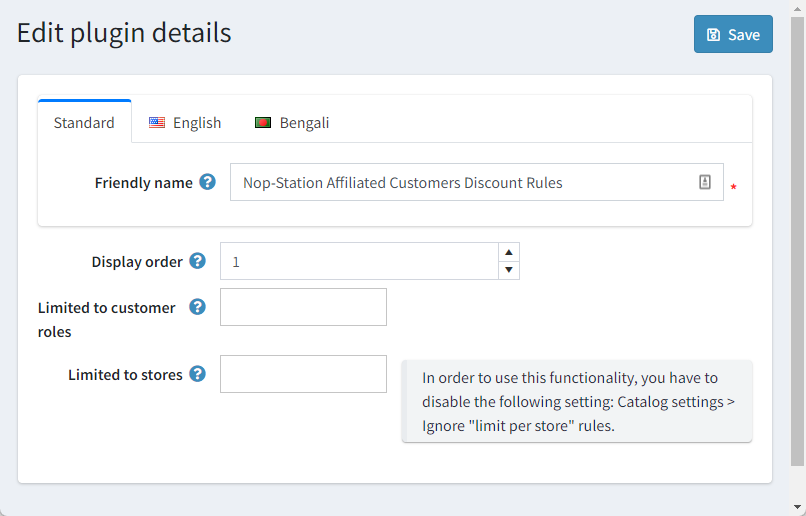Show help for Friendly name
Viewport: 806px width, 516px height.
point(208,182)
